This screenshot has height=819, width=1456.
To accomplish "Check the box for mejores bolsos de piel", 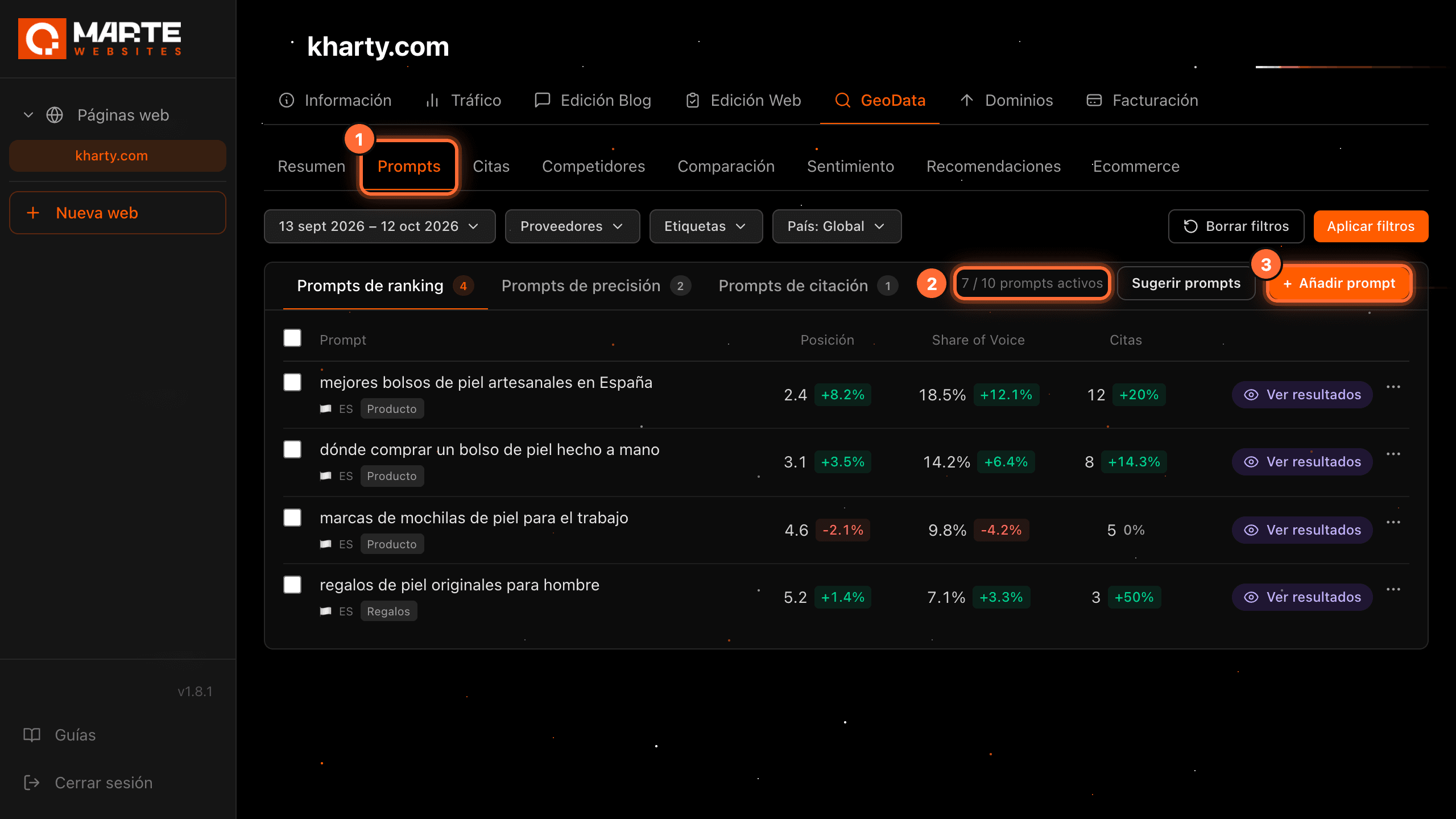I will 292,382.
